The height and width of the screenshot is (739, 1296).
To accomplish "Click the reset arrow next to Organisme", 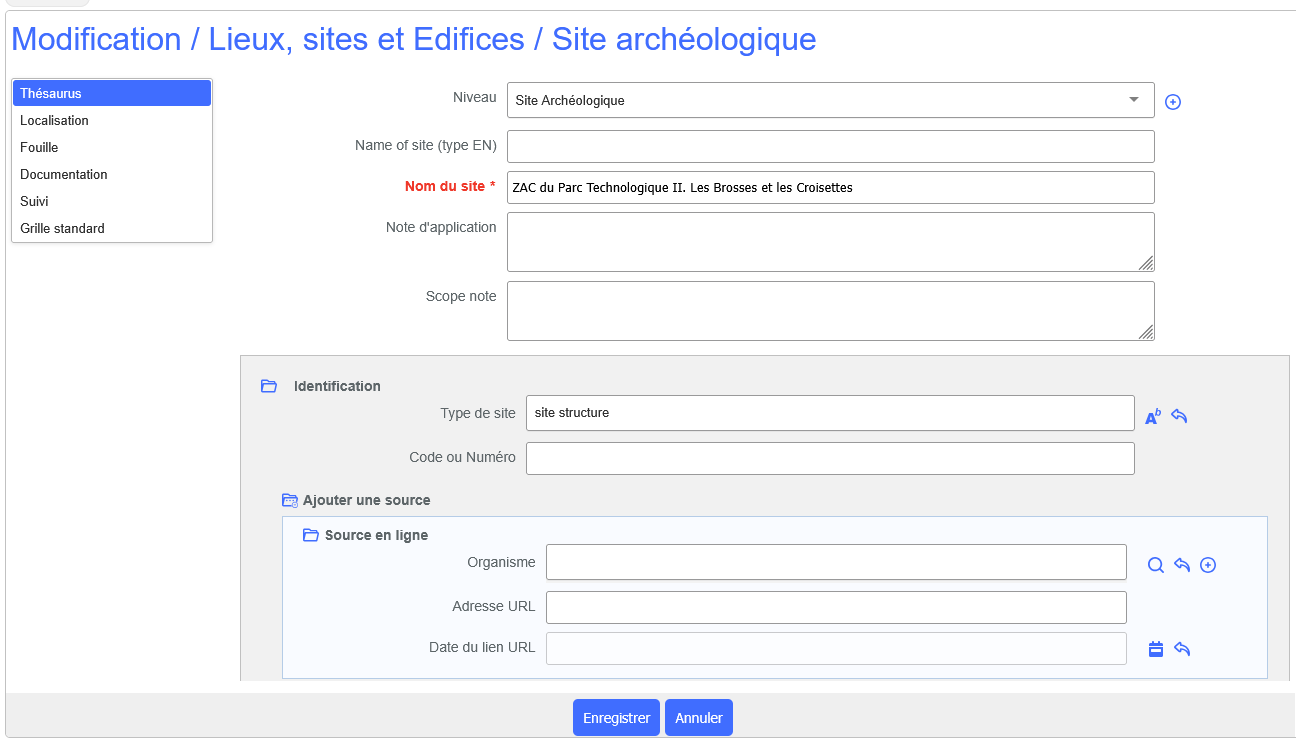I will (x=1181, y=565).
